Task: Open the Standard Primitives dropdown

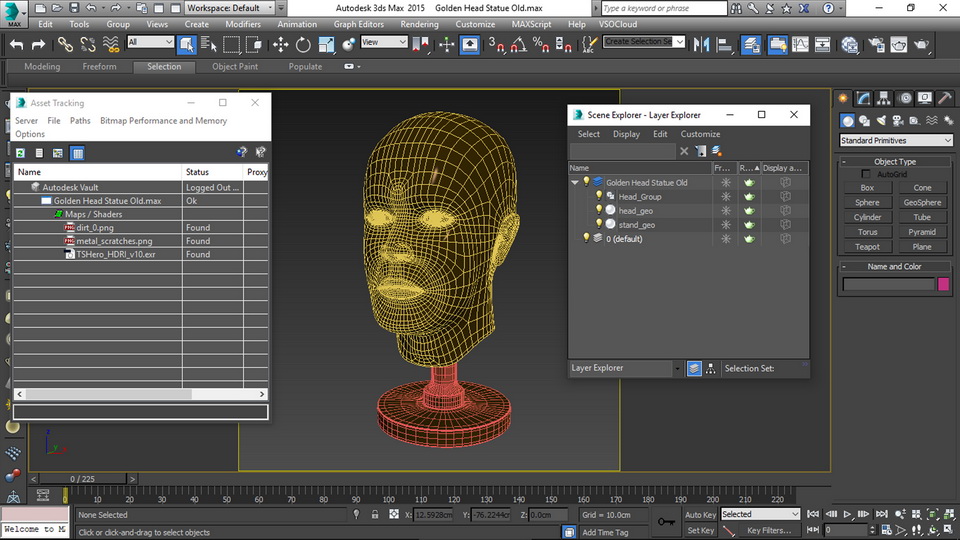Action: tap(895, 141)
